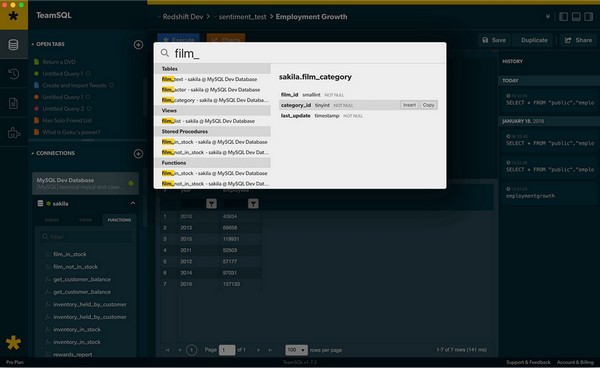The height and width of the screenshot is (368, 600).
Task: Open the Untitled Query 2 tab
Action: point(62,109)
